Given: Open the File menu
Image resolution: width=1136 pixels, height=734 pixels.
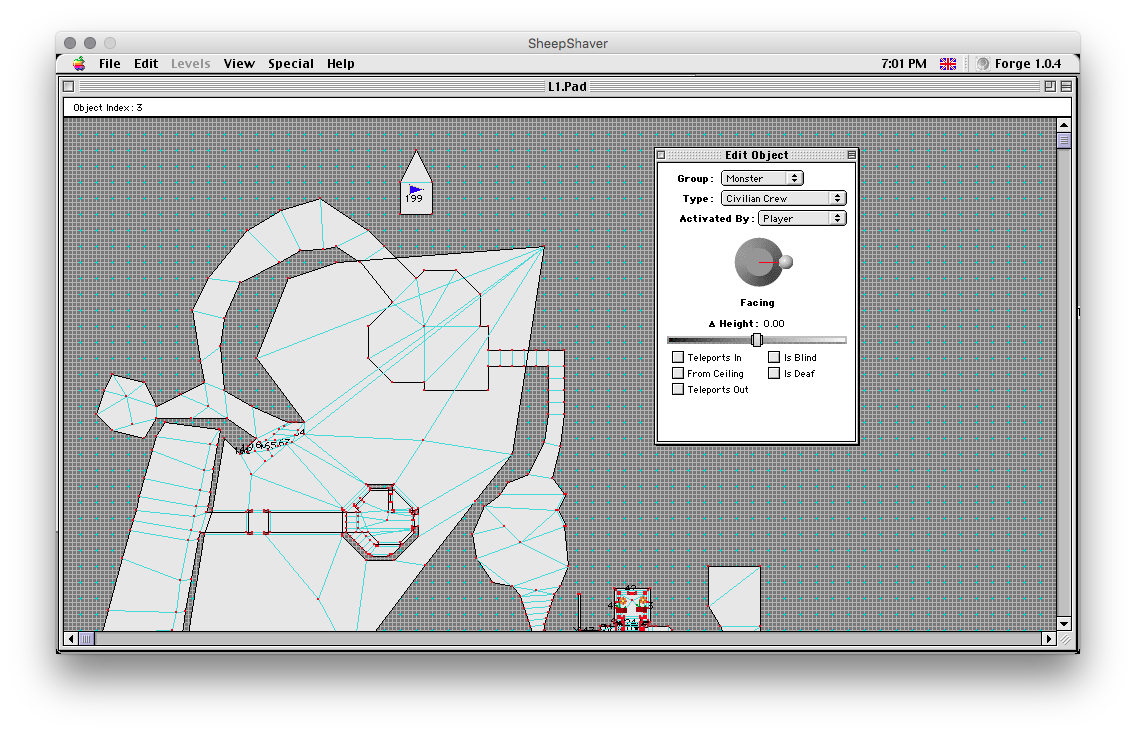Looking at the screenshot, I should pyautogui.click(x=109, y=64).
